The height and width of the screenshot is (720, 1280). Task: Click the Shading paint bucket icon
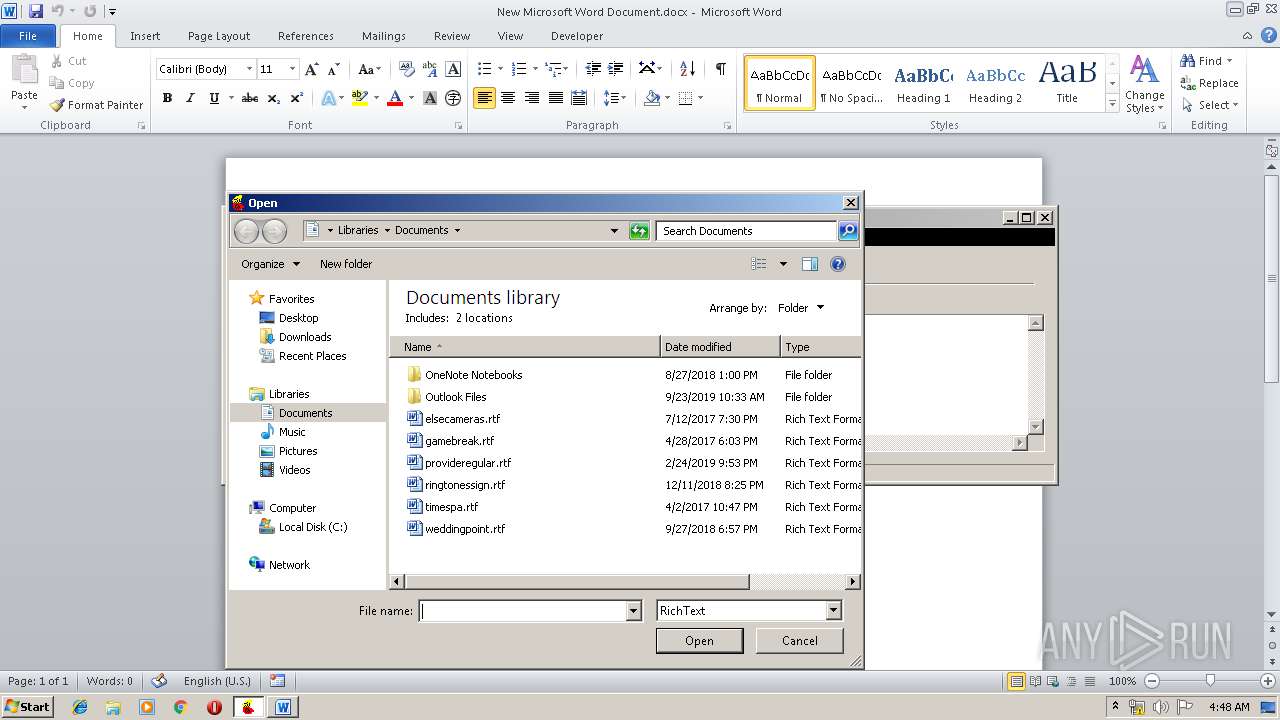pos(652,98)
